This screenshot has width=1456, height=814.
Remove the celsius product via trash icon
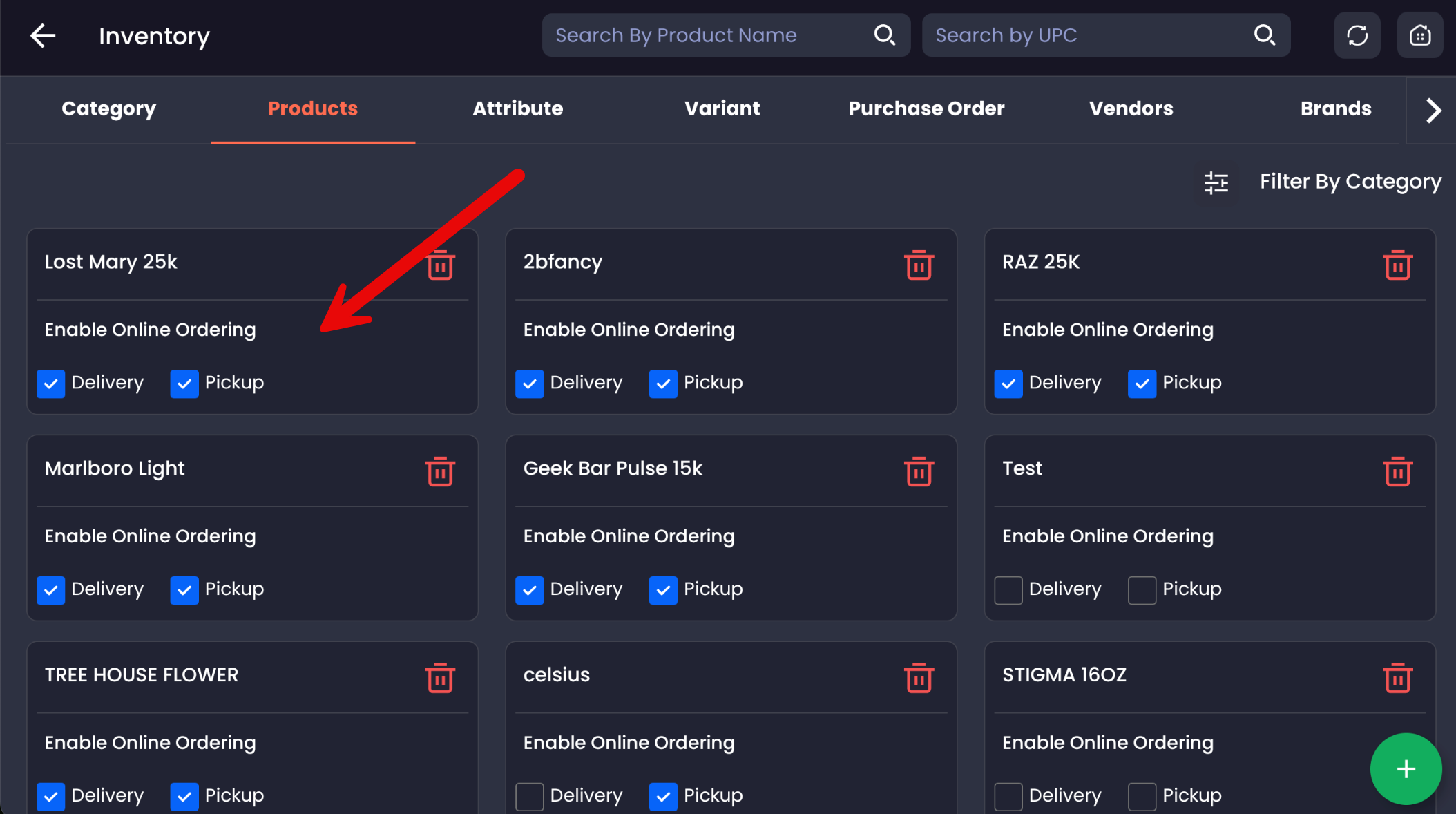coord(919,679)
